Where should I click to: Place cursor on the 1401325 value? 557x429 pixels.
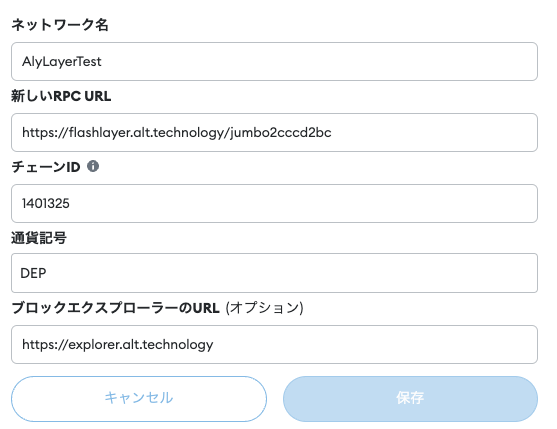[46, 203]
